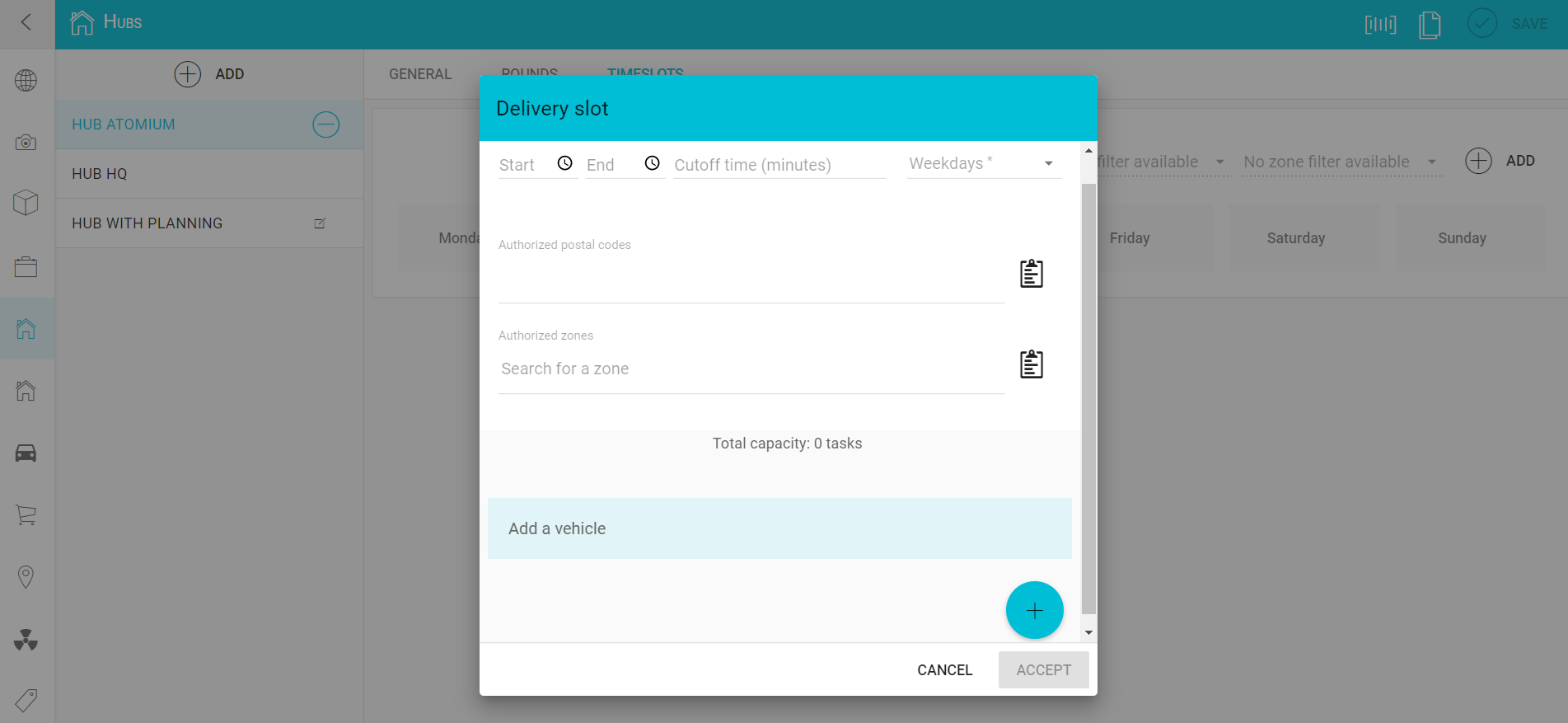Click the edit icon next to Hub With Planning

tap(321, 223)
